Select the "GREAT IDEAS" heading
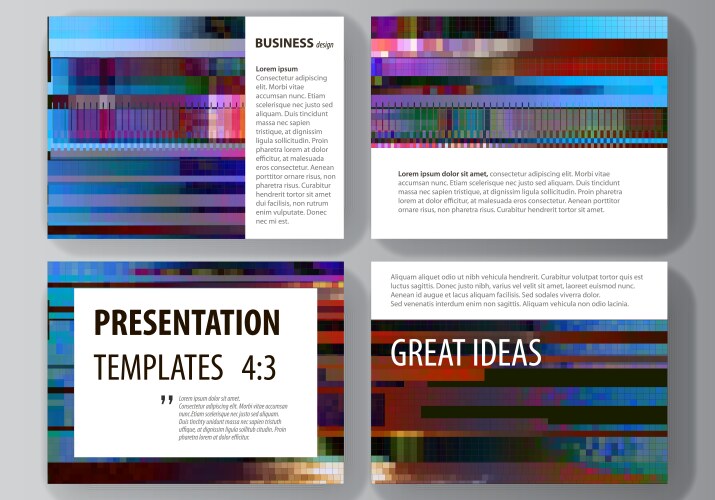Image resolution: width=715 pixels, height=500 pixels. pos(465,353)
